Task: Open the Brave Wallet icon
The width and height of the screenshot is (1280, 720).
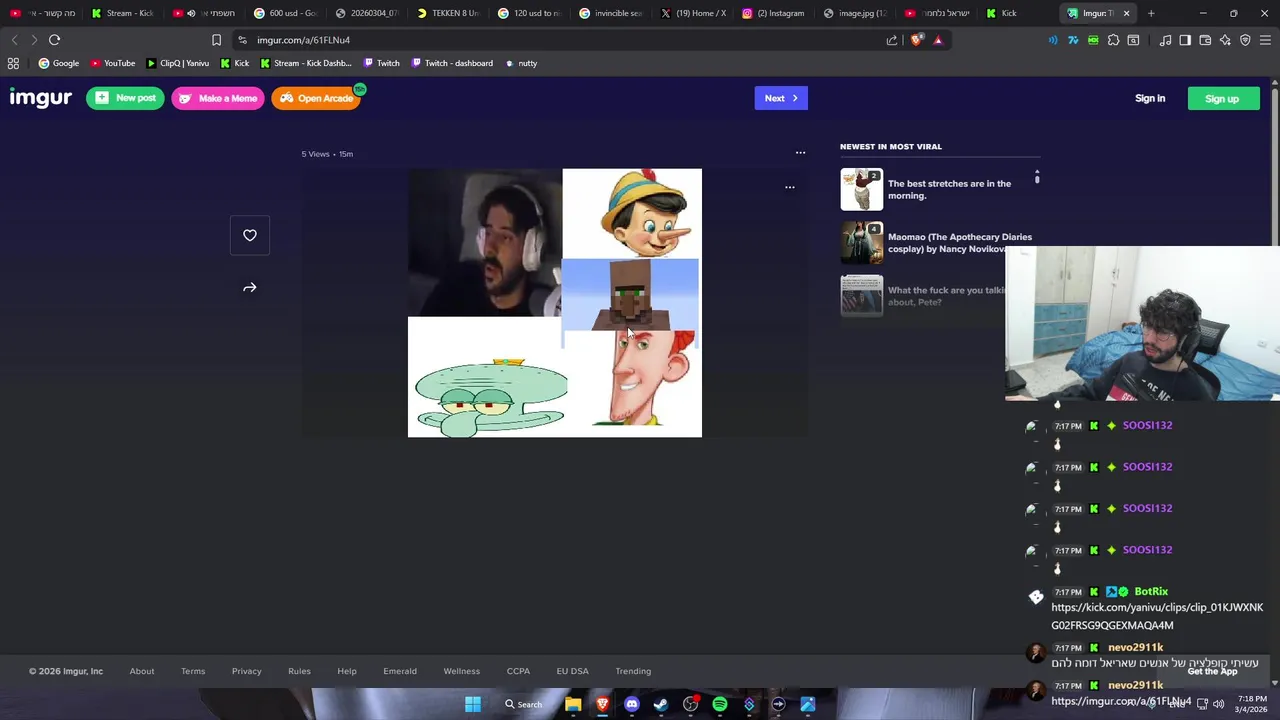Action: [1205, 40]
